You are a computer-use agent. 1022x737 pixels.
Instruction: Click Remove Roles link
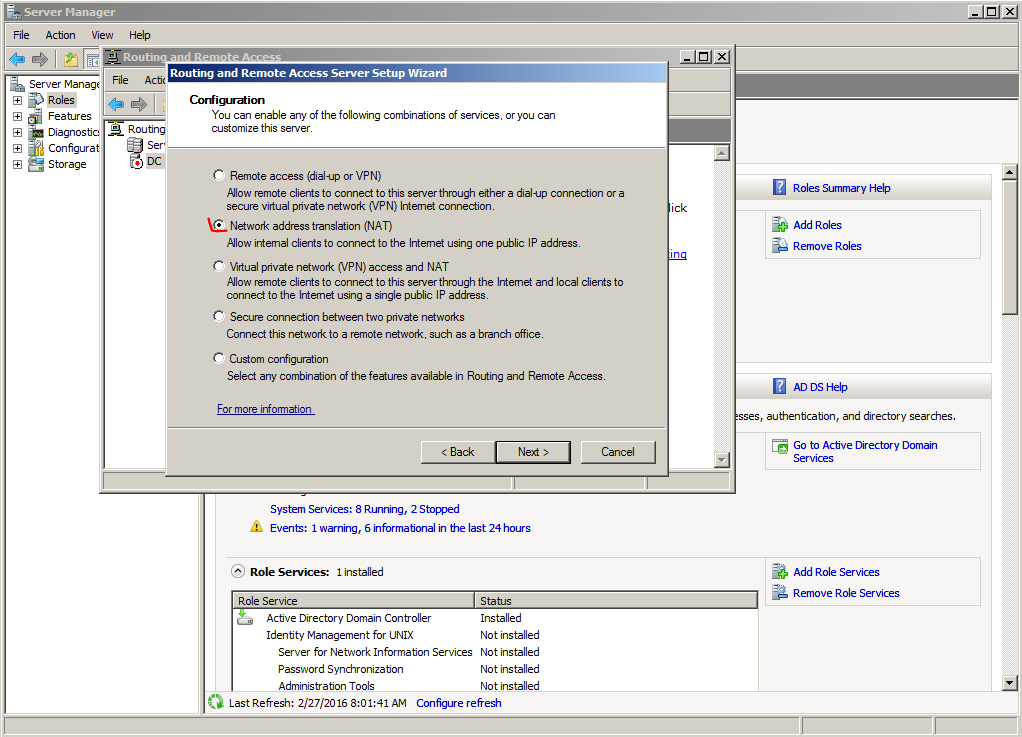827,246
